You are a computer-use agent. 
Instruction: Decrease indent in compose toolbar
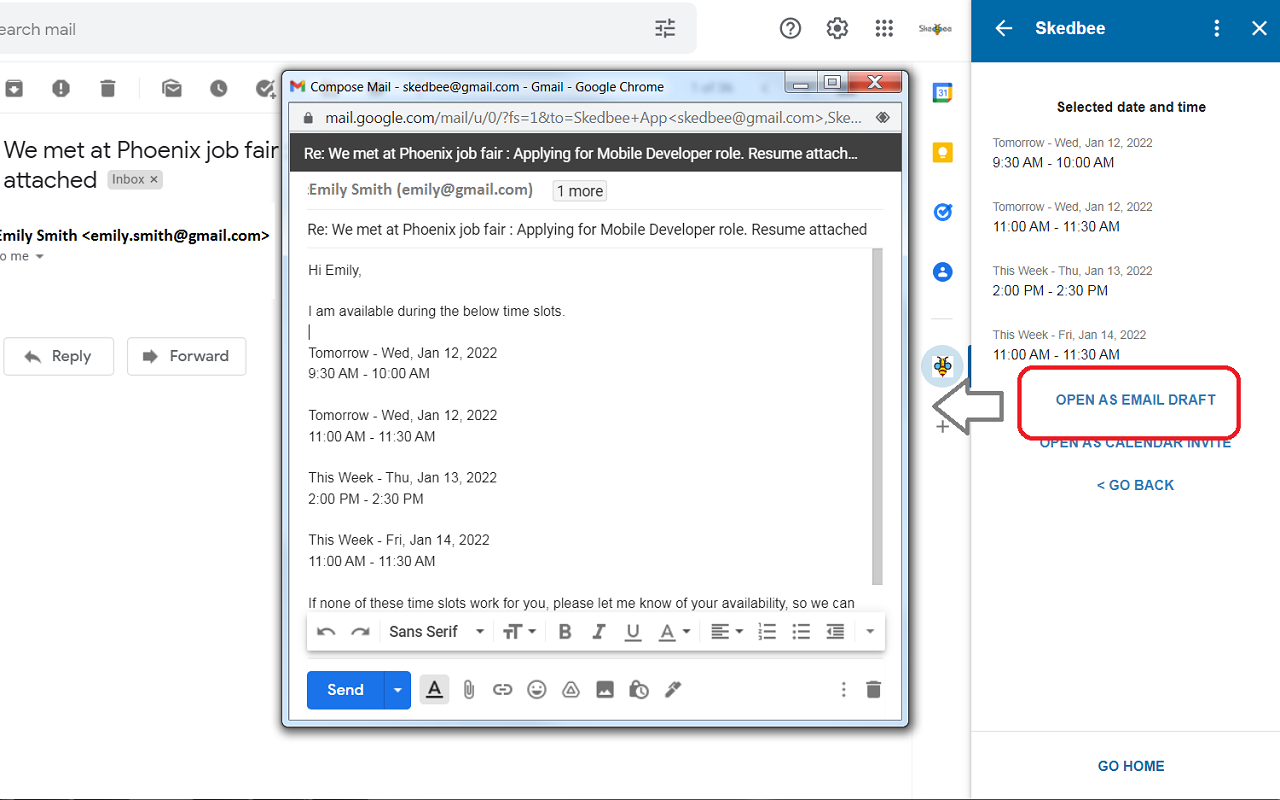[835, 632]
